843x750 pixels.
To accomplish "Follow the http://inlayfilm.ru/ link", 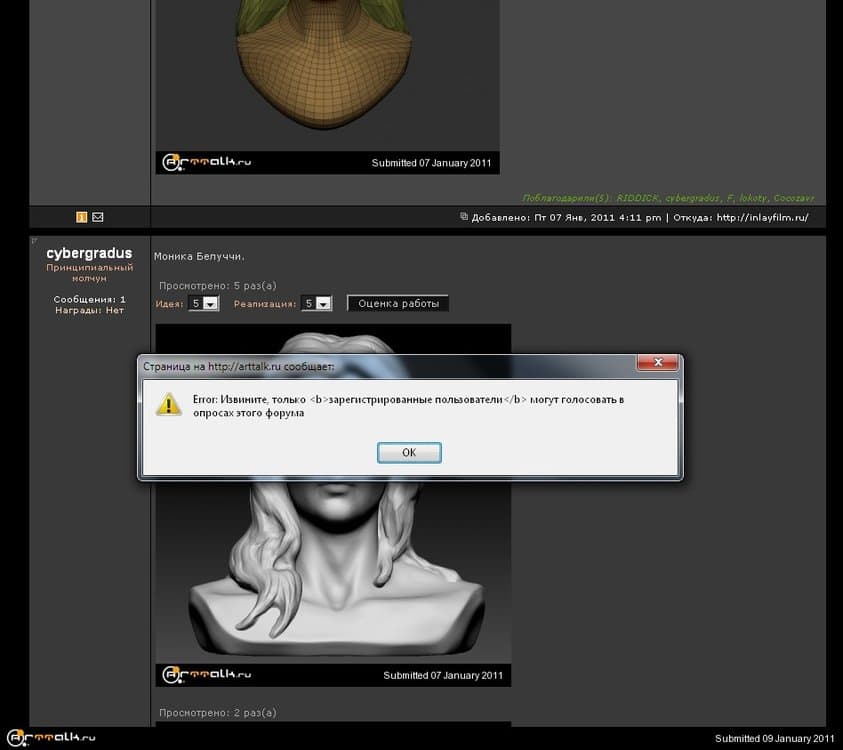I will 762,217.
